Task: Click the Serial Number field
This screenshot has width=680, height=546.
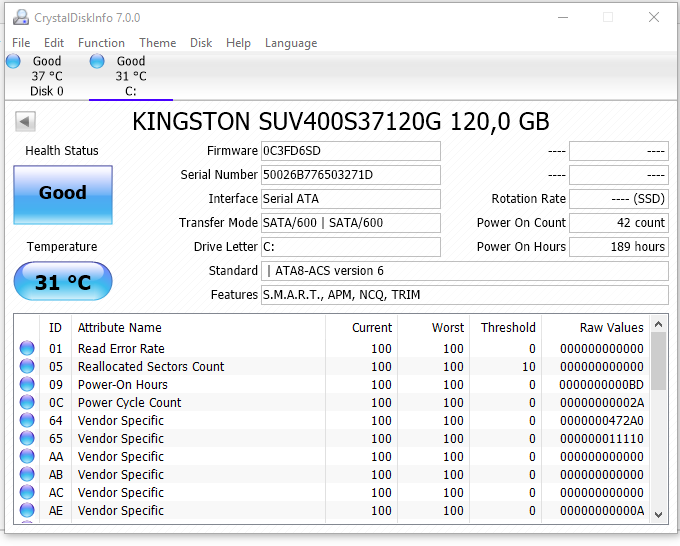Action: (x=351, y=175)
